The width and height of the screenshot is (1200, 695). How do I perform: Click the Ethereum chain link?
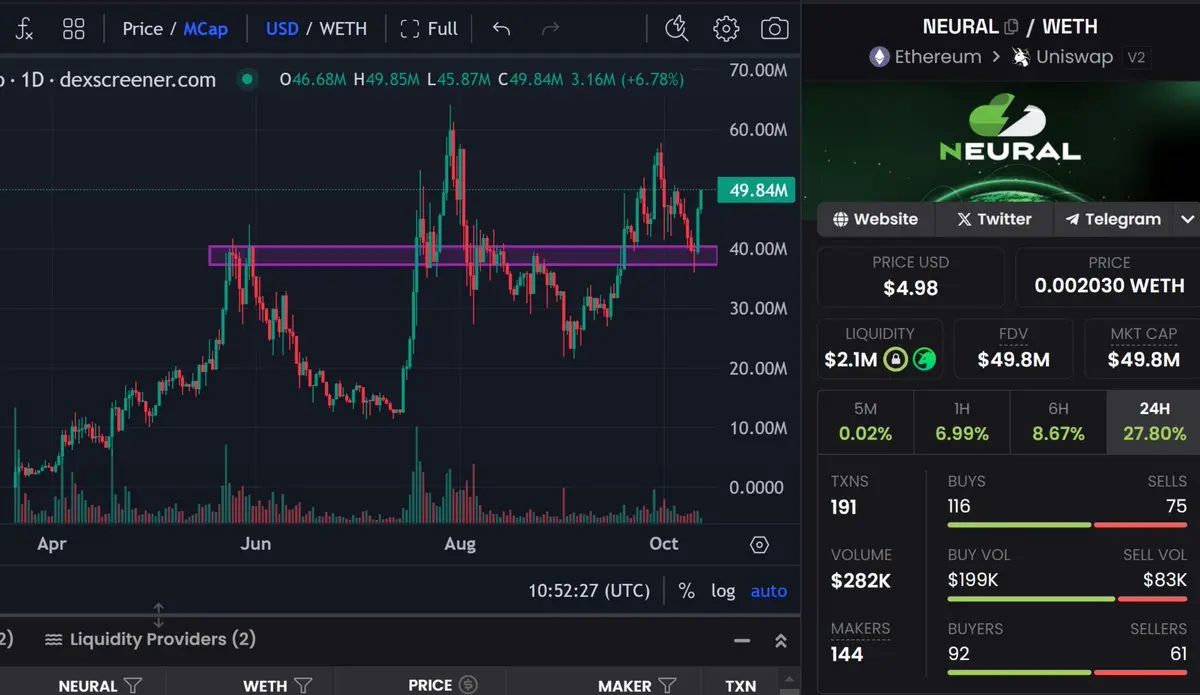click(937, 57)
